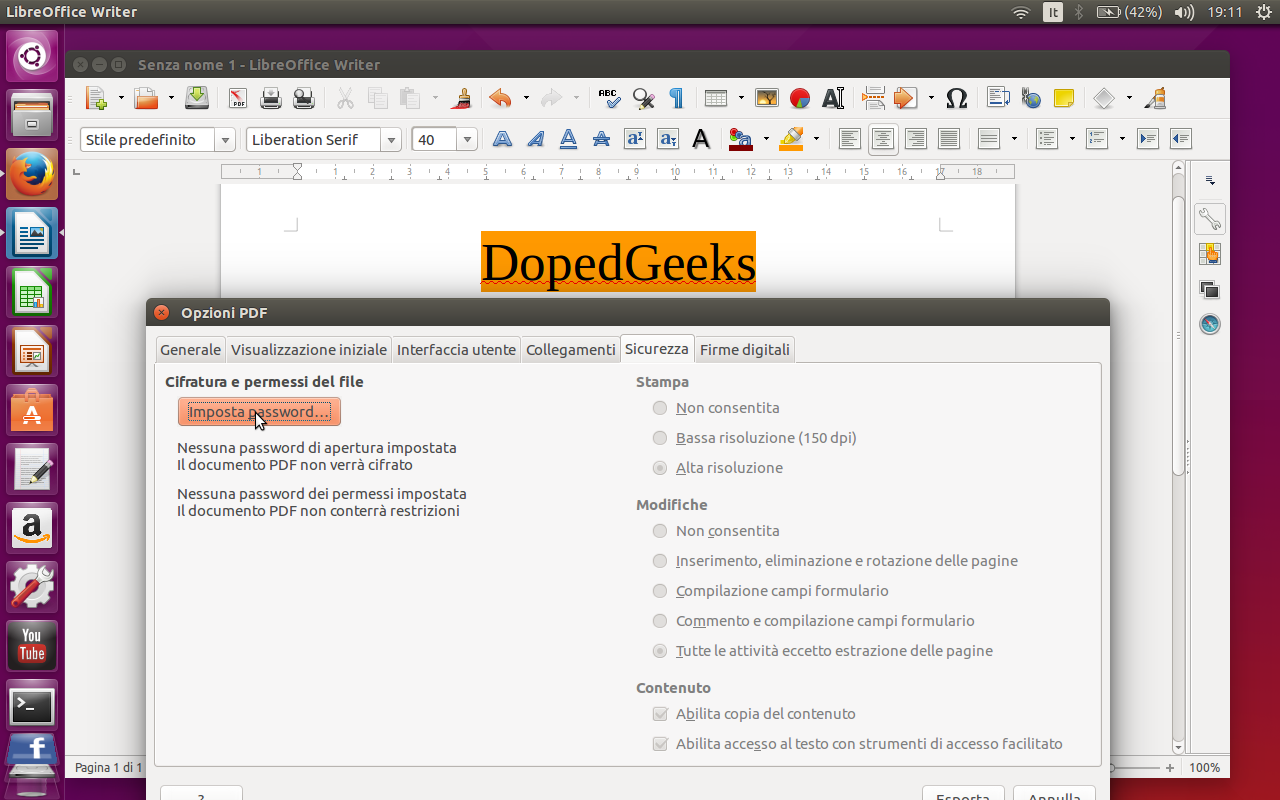Viewport: 1280px width, 800px height.
Task: Select 'Bassa risoluzione (150 dpi)' printing option
Action: pyautogui.click(x=755, y=438)
